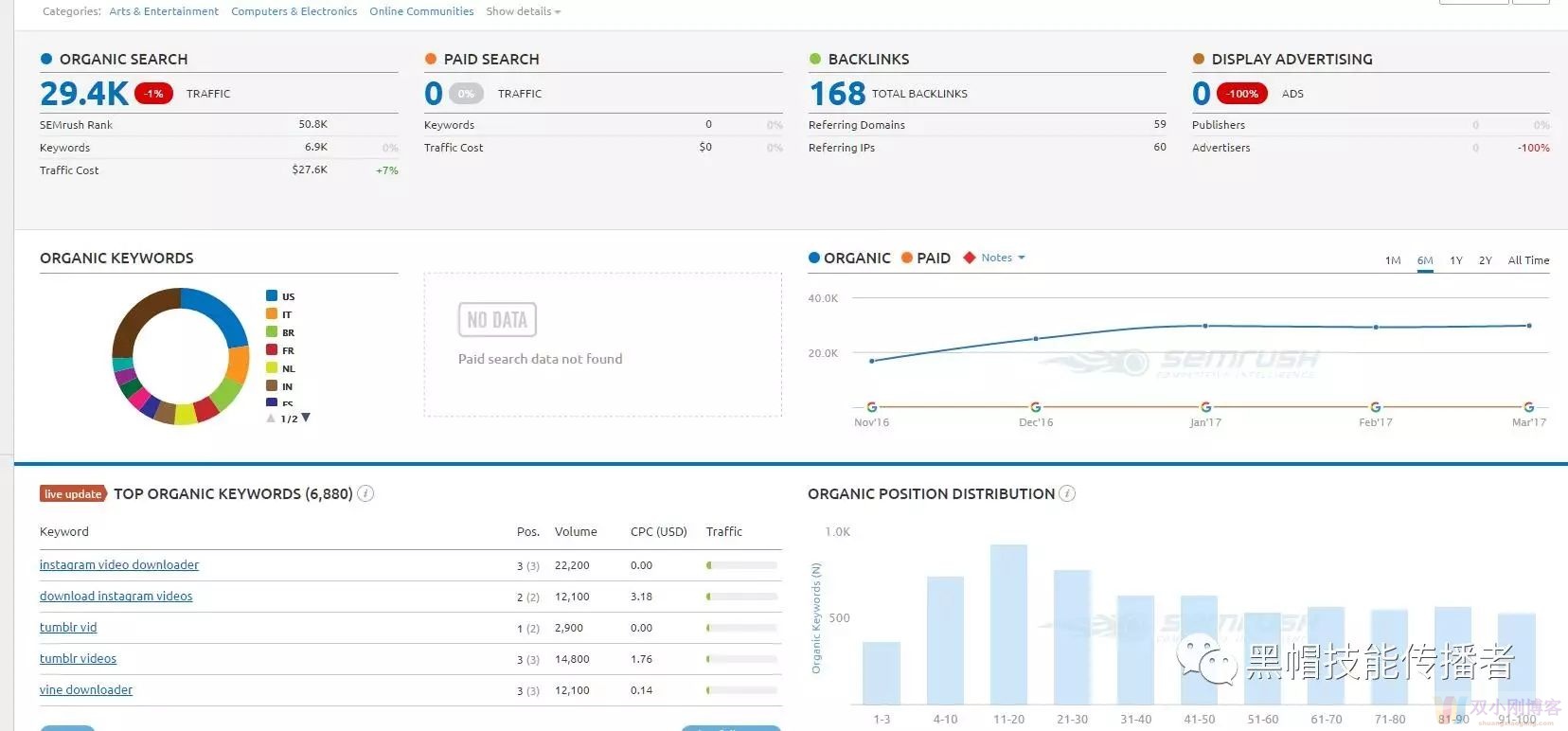1568x731 pixels.
Task: Open the Arts & Entertainment category link
Action: (164, 11)
